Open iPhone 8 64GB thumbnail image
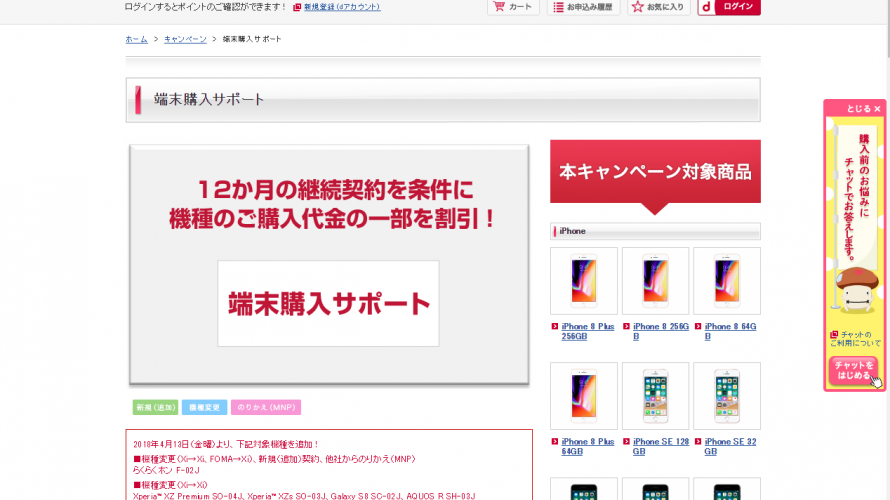The height and width of the screenshot is (500, 890). click(727, 280)
